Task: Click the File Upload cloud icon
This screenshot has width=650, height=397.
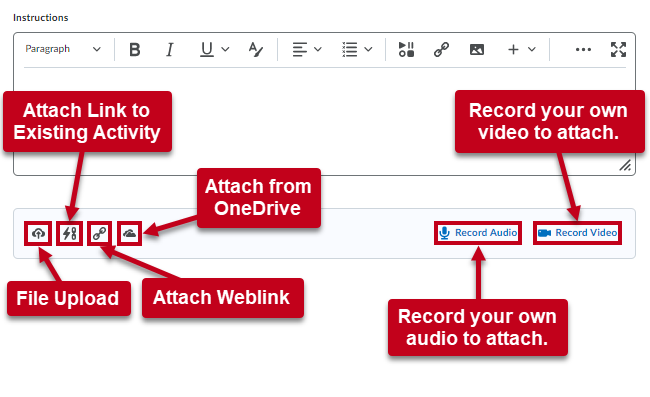Action: (x=38, y=233)
